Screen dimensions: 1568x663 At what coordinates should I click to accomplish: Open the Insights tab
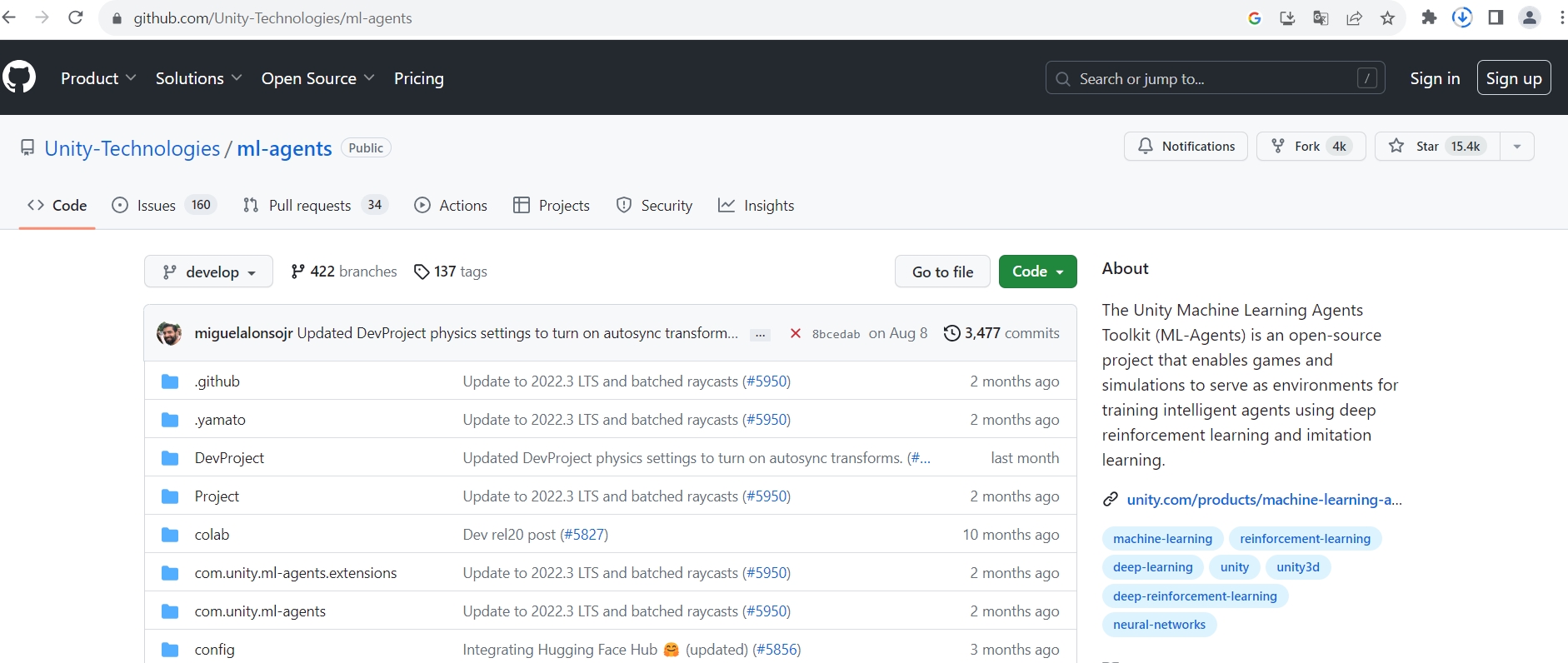point(757,205)
